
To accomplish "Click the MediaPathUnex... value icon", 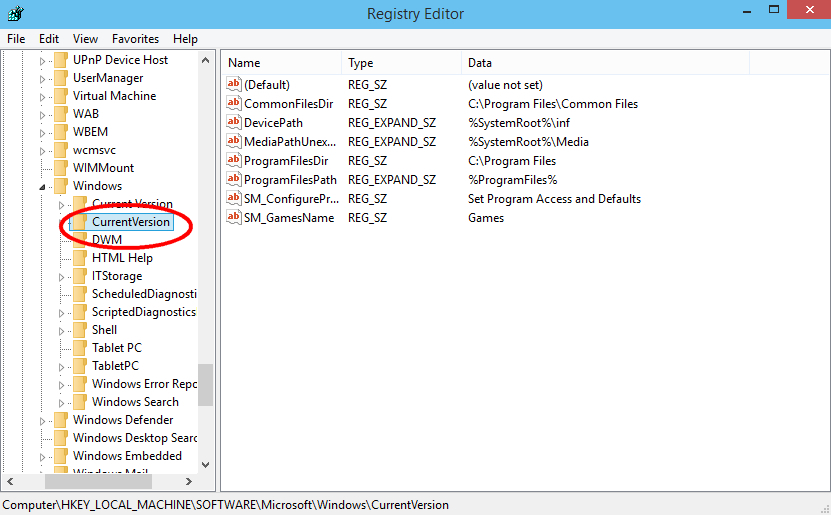I will (x=234, y=141).
